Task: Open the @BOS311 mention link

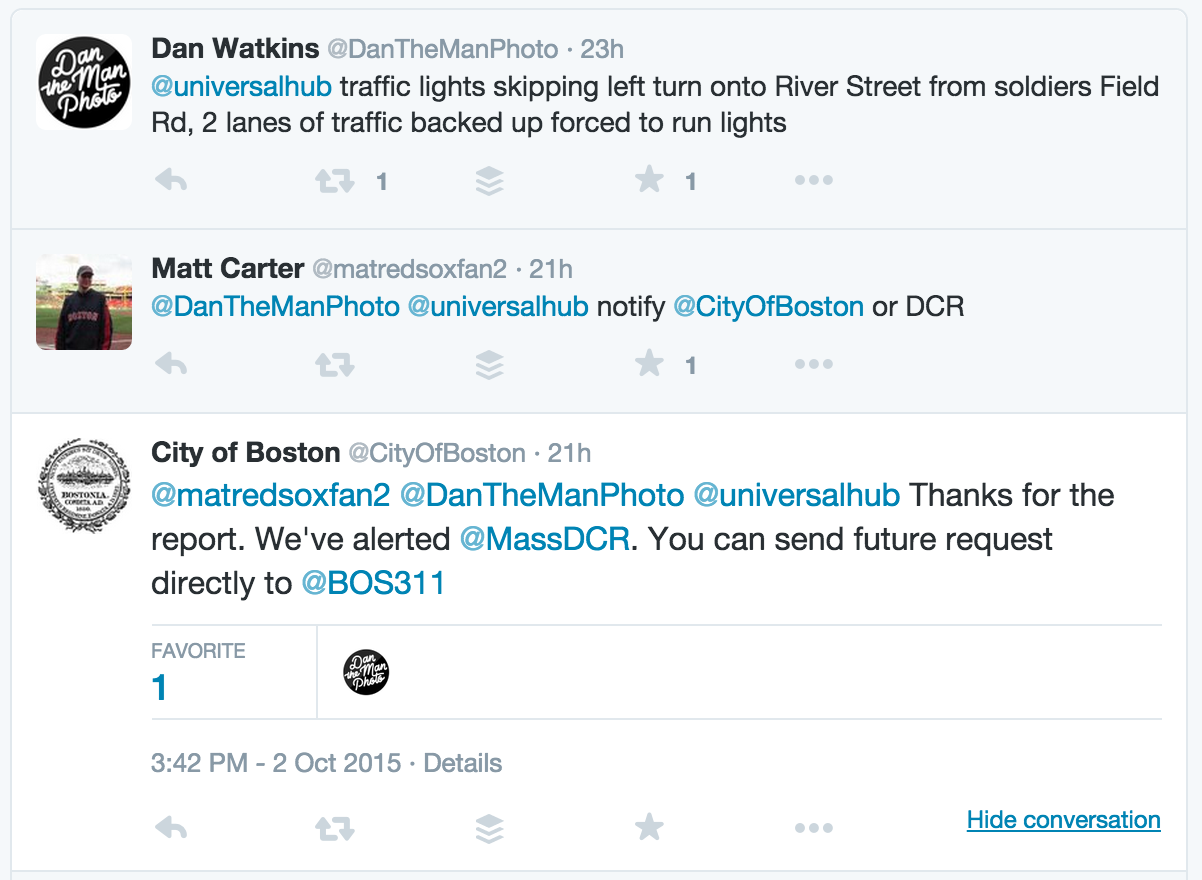Action: [x=373, y=583]
